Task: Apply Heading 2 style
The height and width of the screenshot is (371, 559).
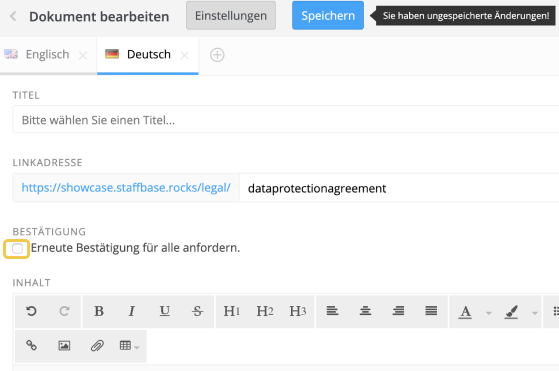Action: tap(265, 311)
